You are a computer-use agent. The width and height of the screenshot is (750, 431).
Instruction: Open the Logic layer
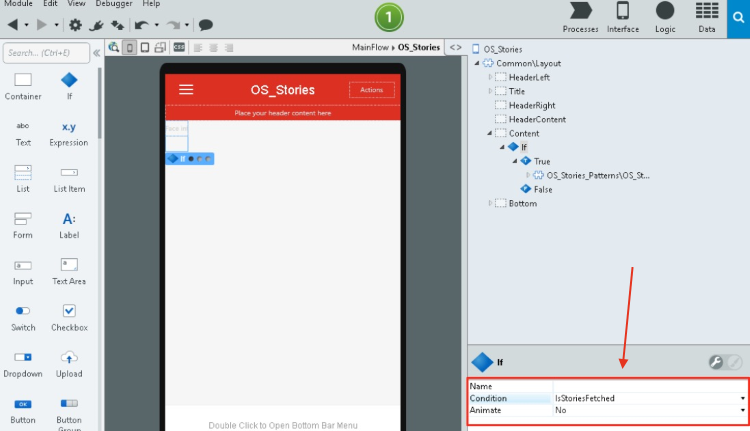[664, 17]
